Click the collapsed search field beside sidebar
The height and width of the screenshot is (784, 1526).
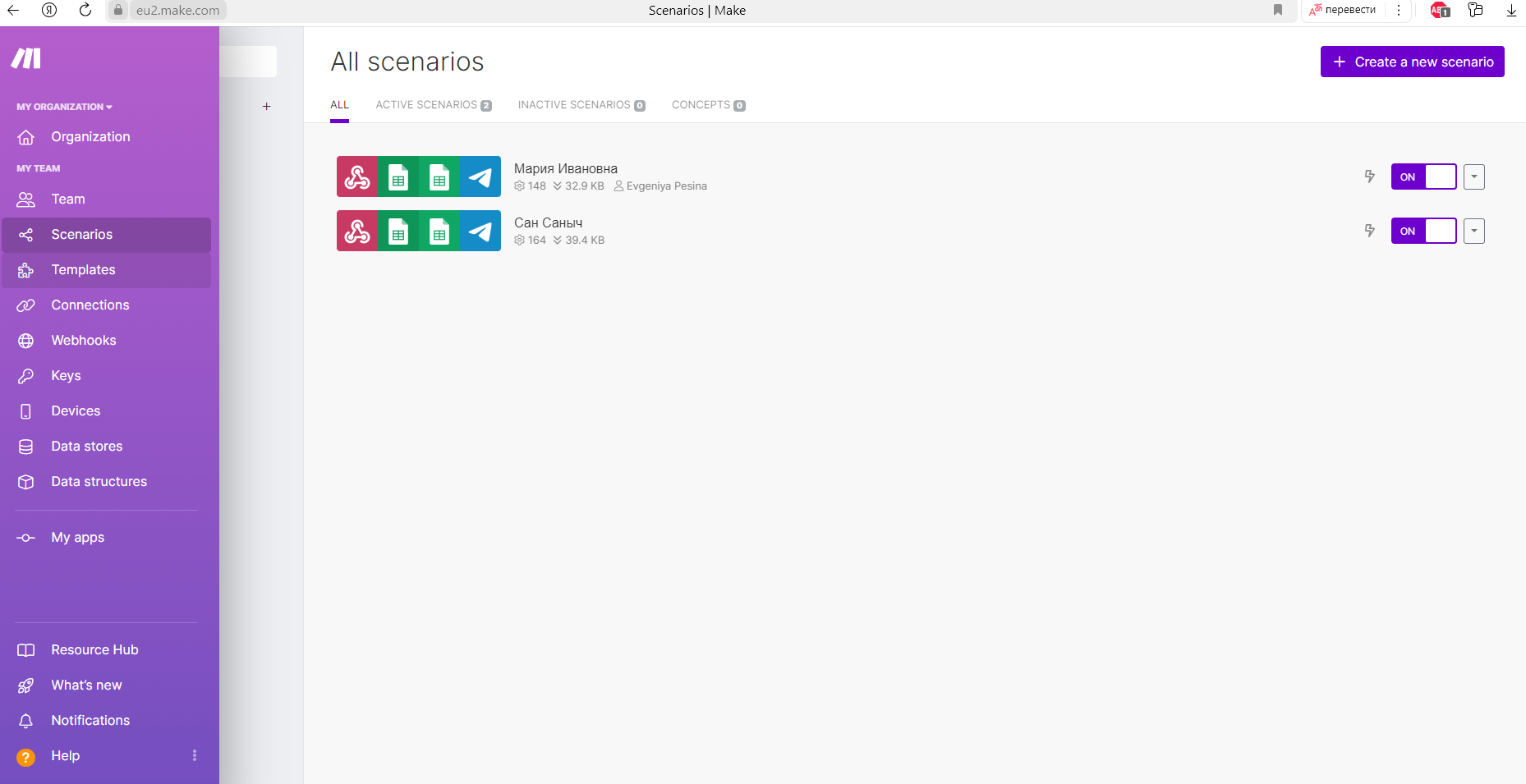(x=248, y=62)
